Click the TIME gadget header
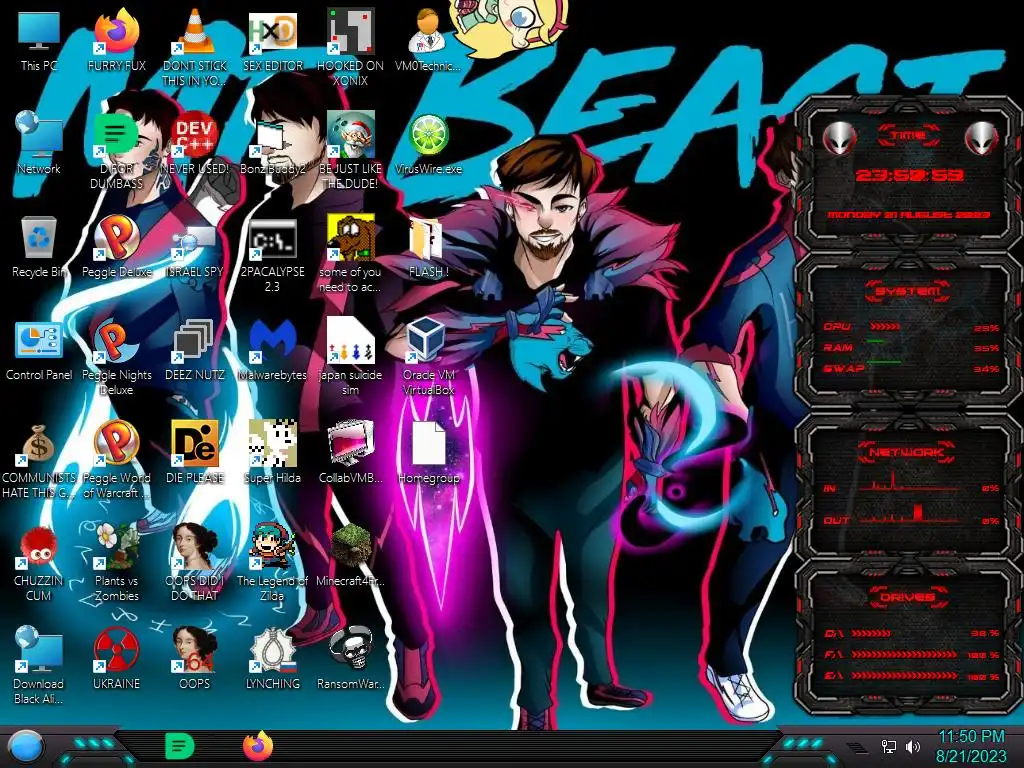The width and height of the screenshot is (1024, 768). 908,135
